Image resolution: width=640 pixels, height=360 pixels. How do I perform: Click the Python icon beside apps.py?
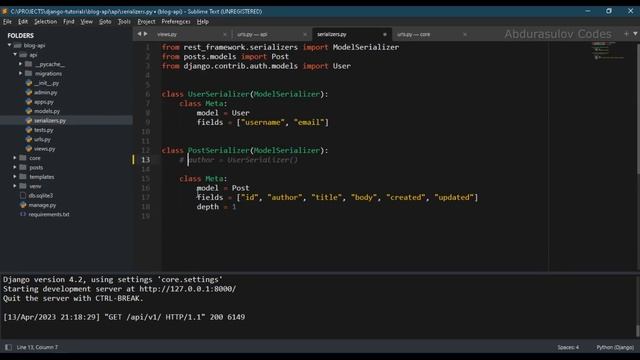pyautogui.click(x=29, y=102)
